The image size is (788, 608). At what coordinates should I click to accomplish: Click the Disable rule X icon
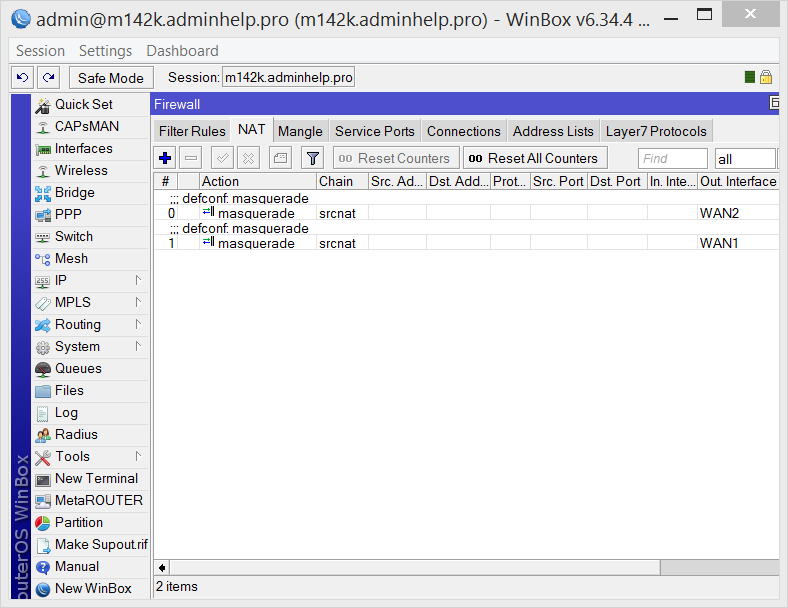[248, 158]
